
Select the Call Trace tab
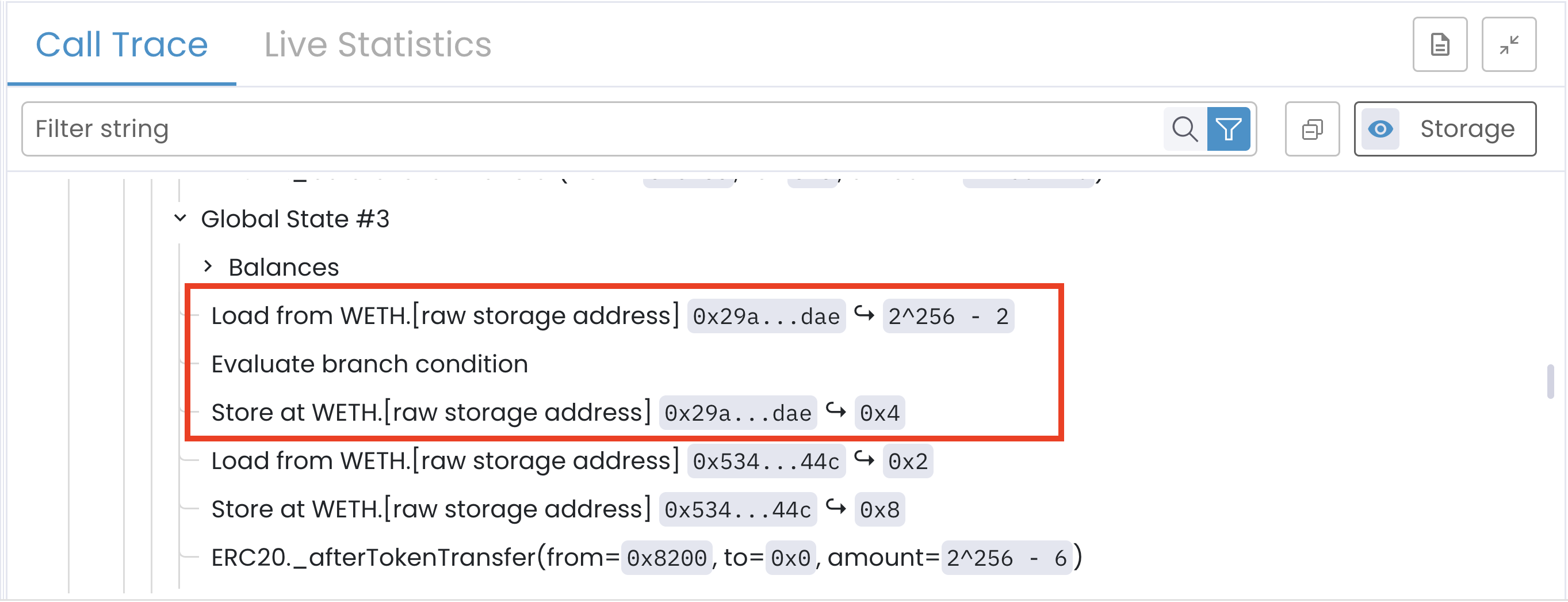tap(122, 44)
